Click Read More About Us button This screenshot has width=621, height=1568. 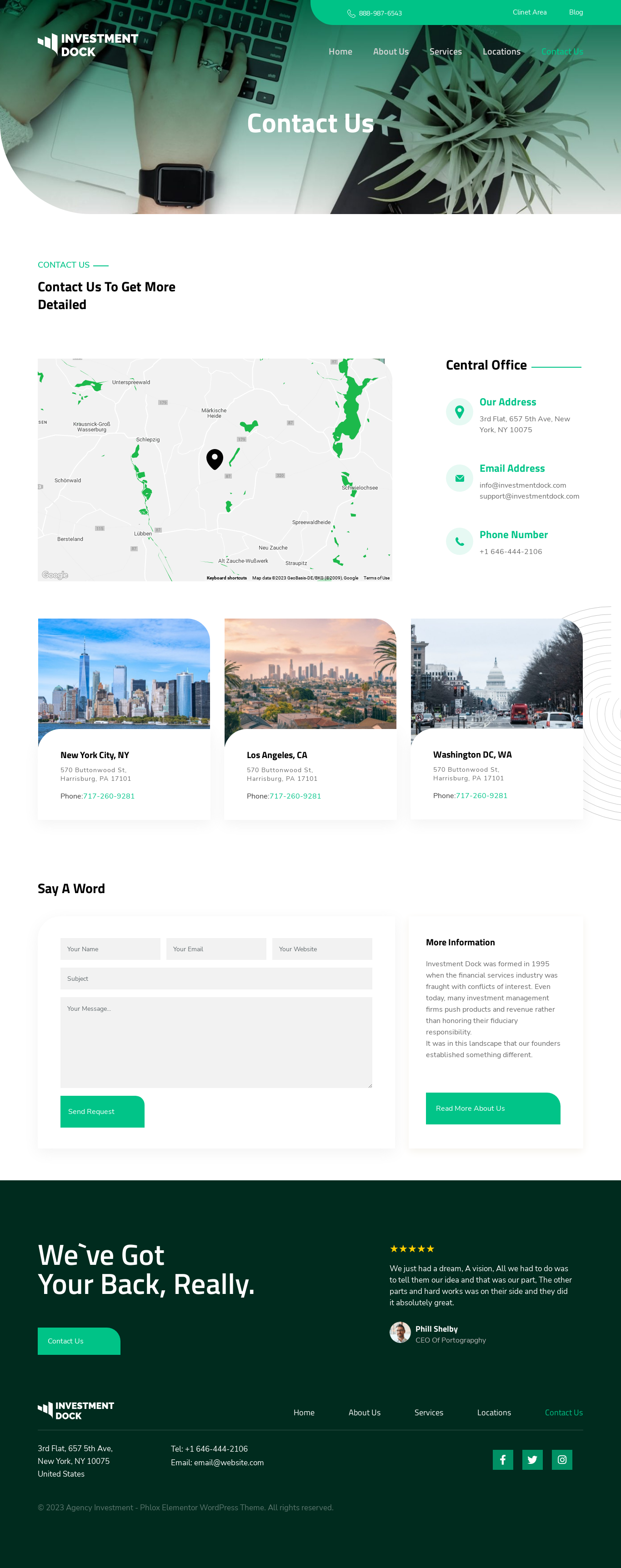click(x=492, y=1108)
